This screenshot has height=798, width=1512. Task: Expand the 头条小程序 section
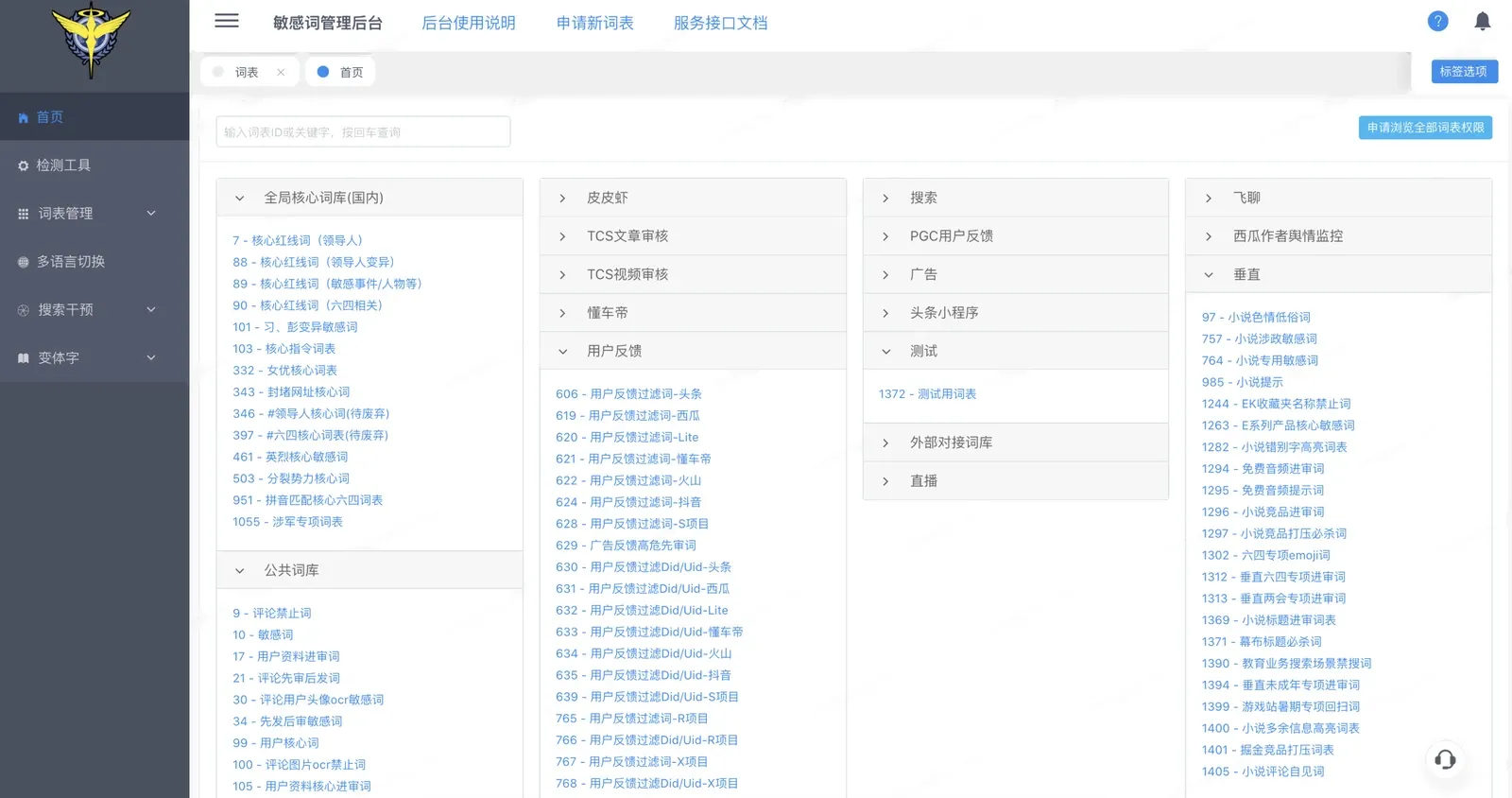[x=1016, y=313]
